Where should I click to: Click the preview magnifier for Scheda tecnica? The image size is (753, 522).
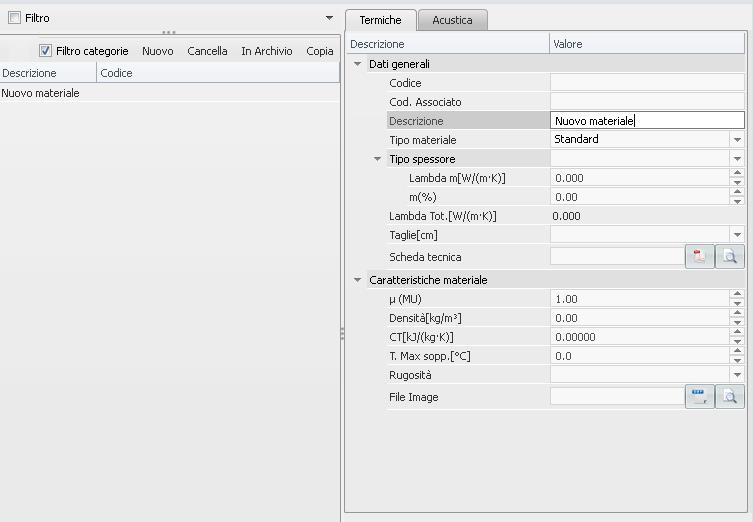731,257
